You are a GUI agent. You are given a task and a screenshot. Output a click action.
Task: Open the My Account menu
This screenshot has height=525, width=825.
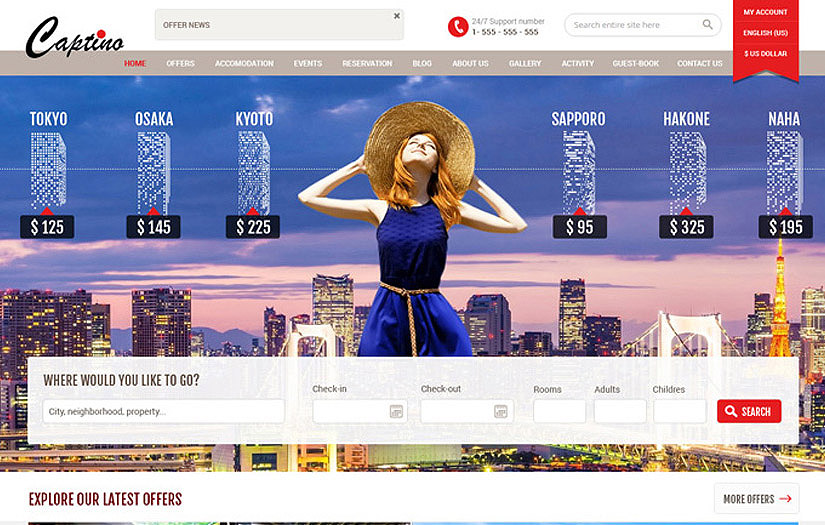tap(765, 12)
